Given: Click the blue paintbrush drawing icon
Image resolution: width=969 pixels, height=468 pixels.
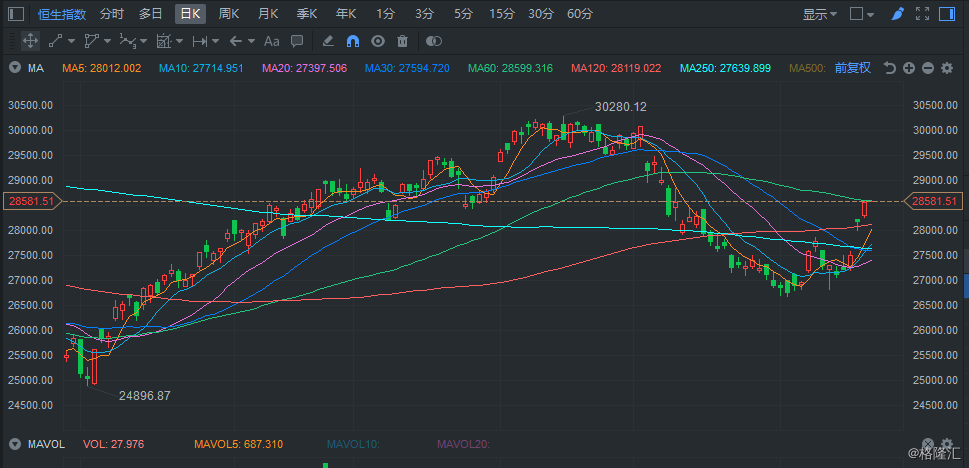Looking at the screenshot, I should [897, 14].
